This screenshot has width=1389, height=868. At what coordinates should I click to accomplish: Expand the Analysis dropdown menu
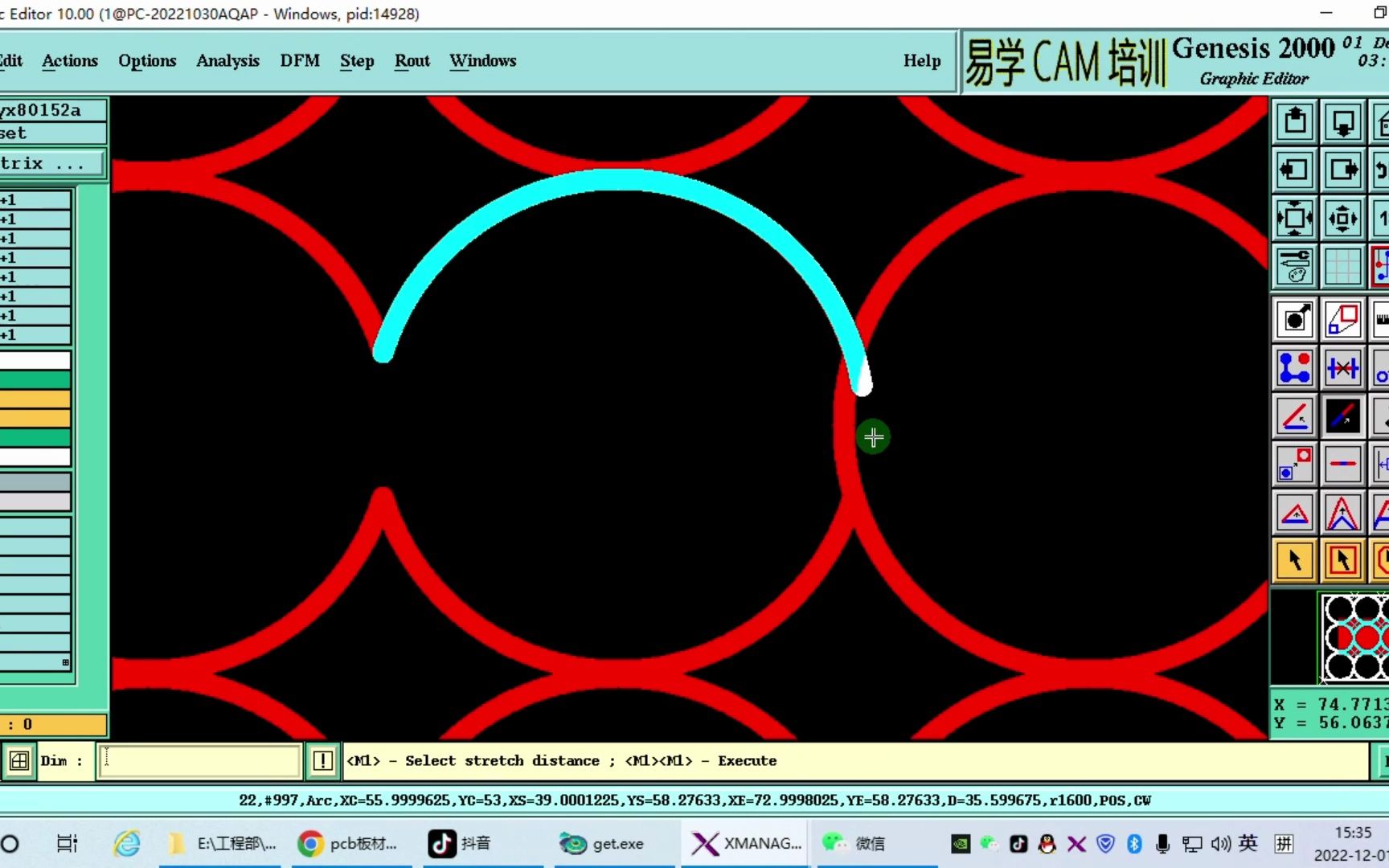pos(227,61)
